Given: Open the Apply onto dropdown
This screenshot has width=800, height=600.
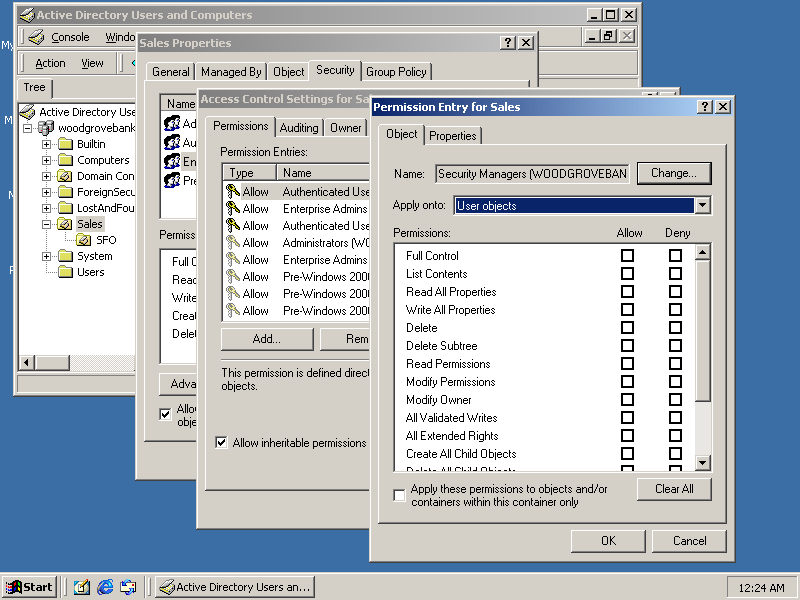Looking at the screenshot, I should 702,205.
